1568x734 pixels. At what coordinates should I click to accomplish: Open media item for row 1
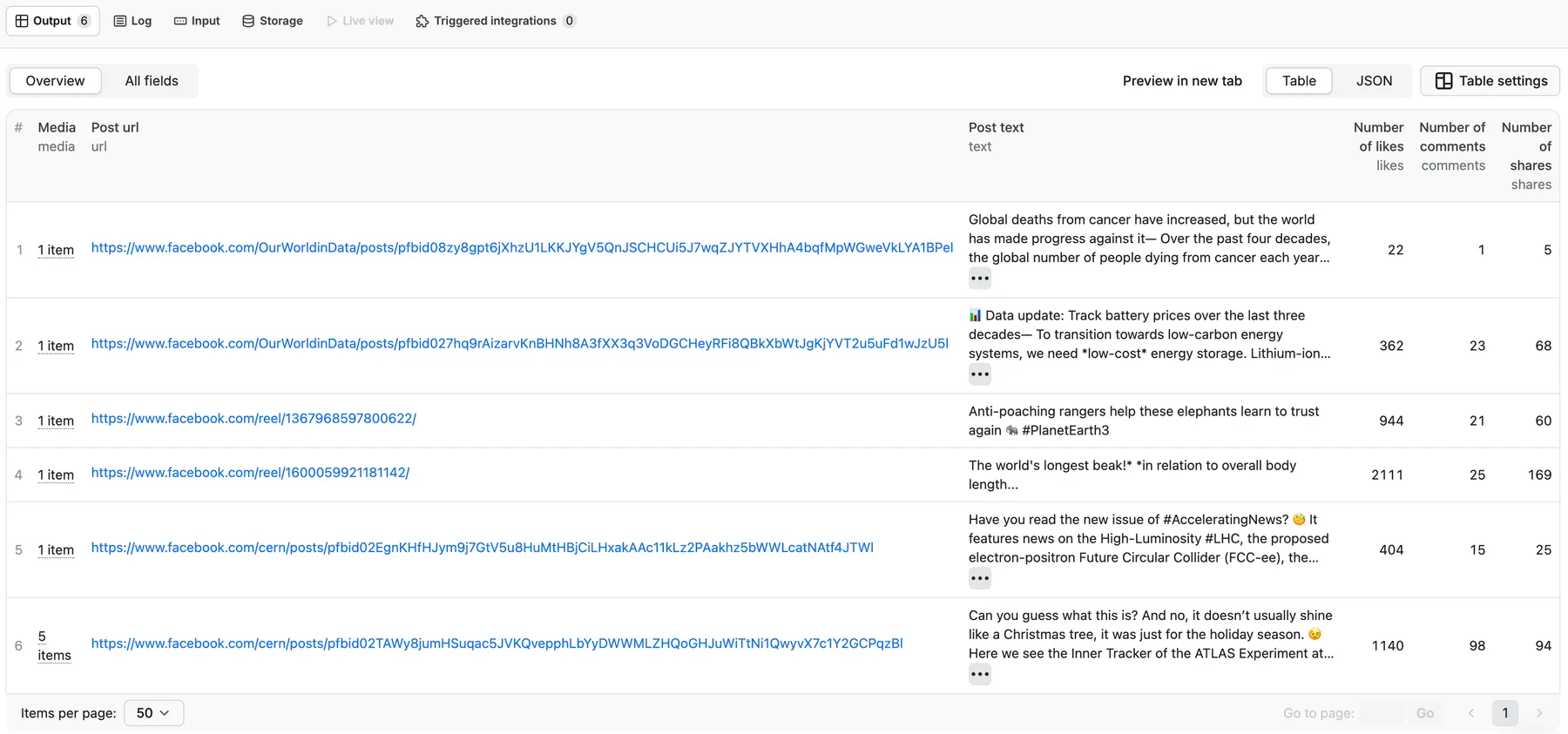(56, 250)
